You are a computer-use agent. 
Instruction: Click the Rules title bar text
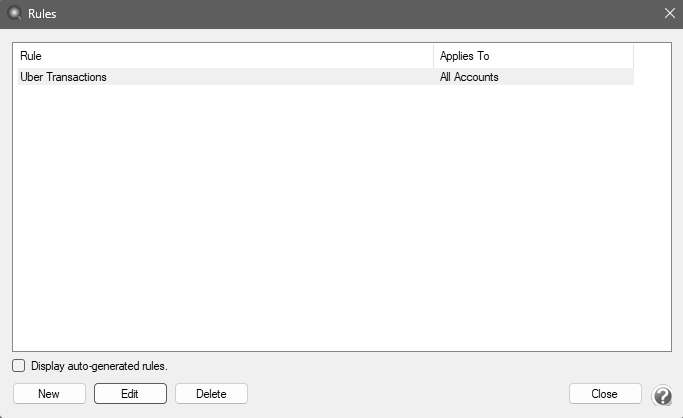point(41,14)
